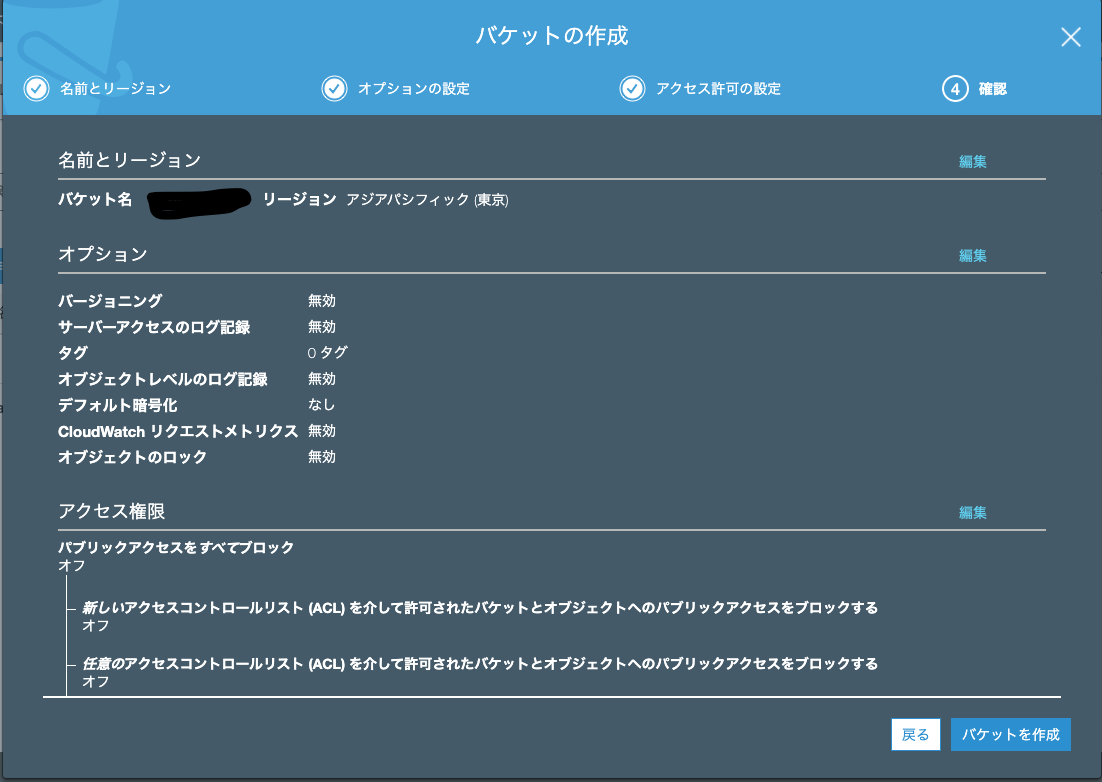
Task: Close the バケットの作成 dialog with the X
Action: tap(1071, 37)
